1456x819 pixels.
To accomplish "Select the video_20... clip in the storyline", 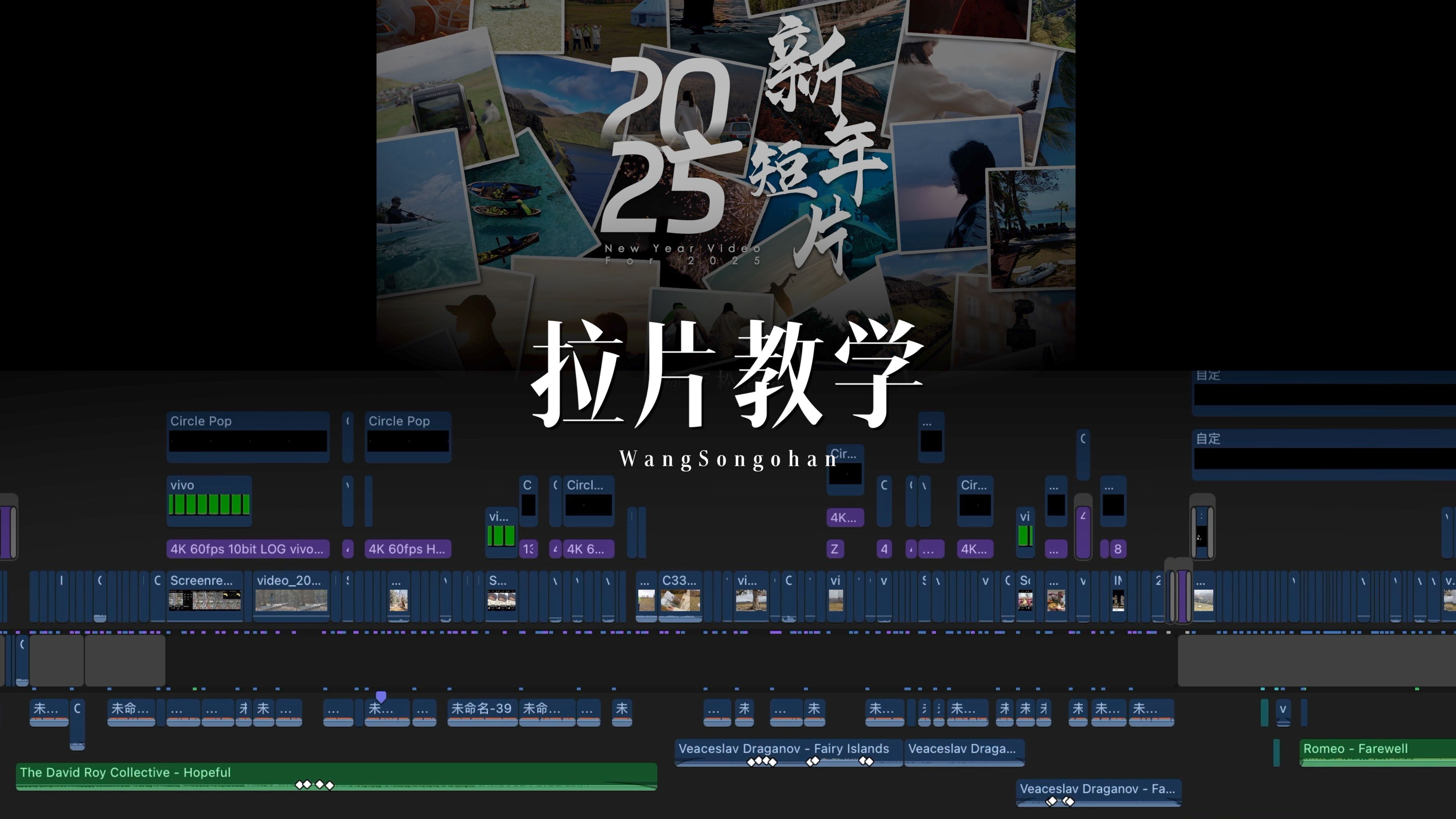I will [291, 596].
